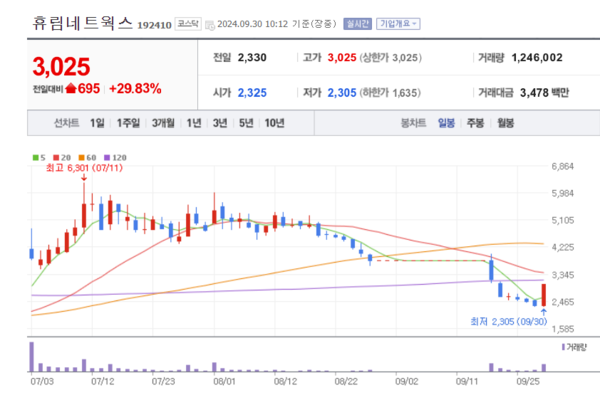Click the 실시간 realtime button
The width and height of the screenshot is (600, 405).
(357, 24)
